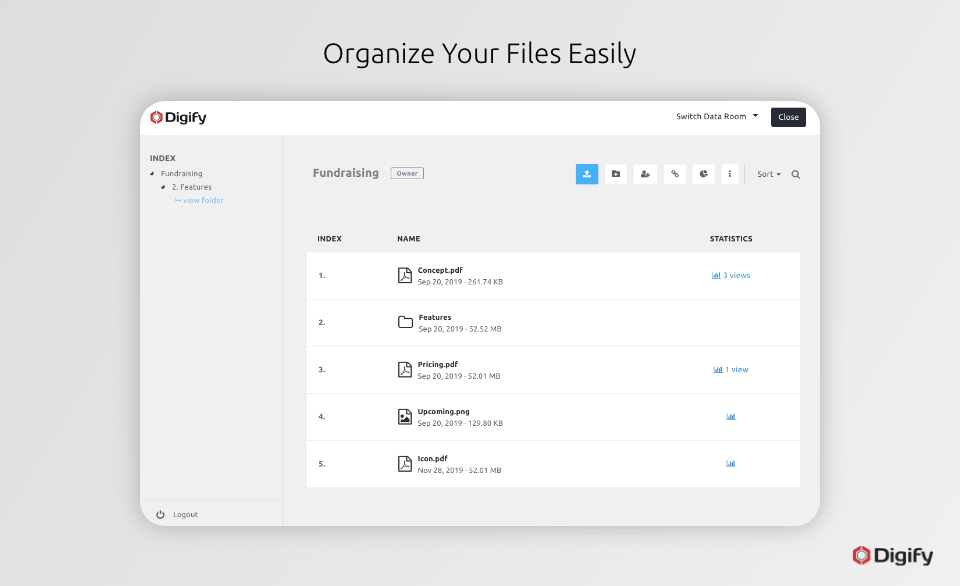Open the Sort dropdown

click(767, 173)
